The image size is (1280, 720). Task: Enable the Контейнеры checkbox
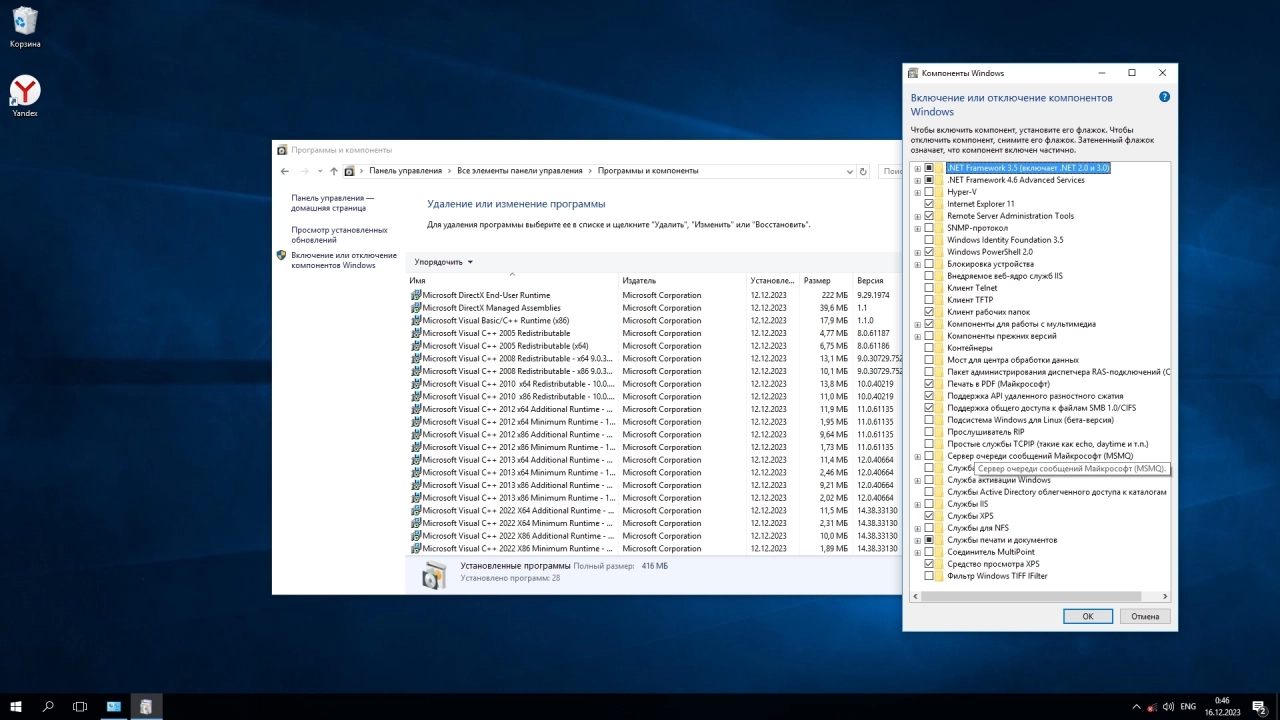point(929,348)
